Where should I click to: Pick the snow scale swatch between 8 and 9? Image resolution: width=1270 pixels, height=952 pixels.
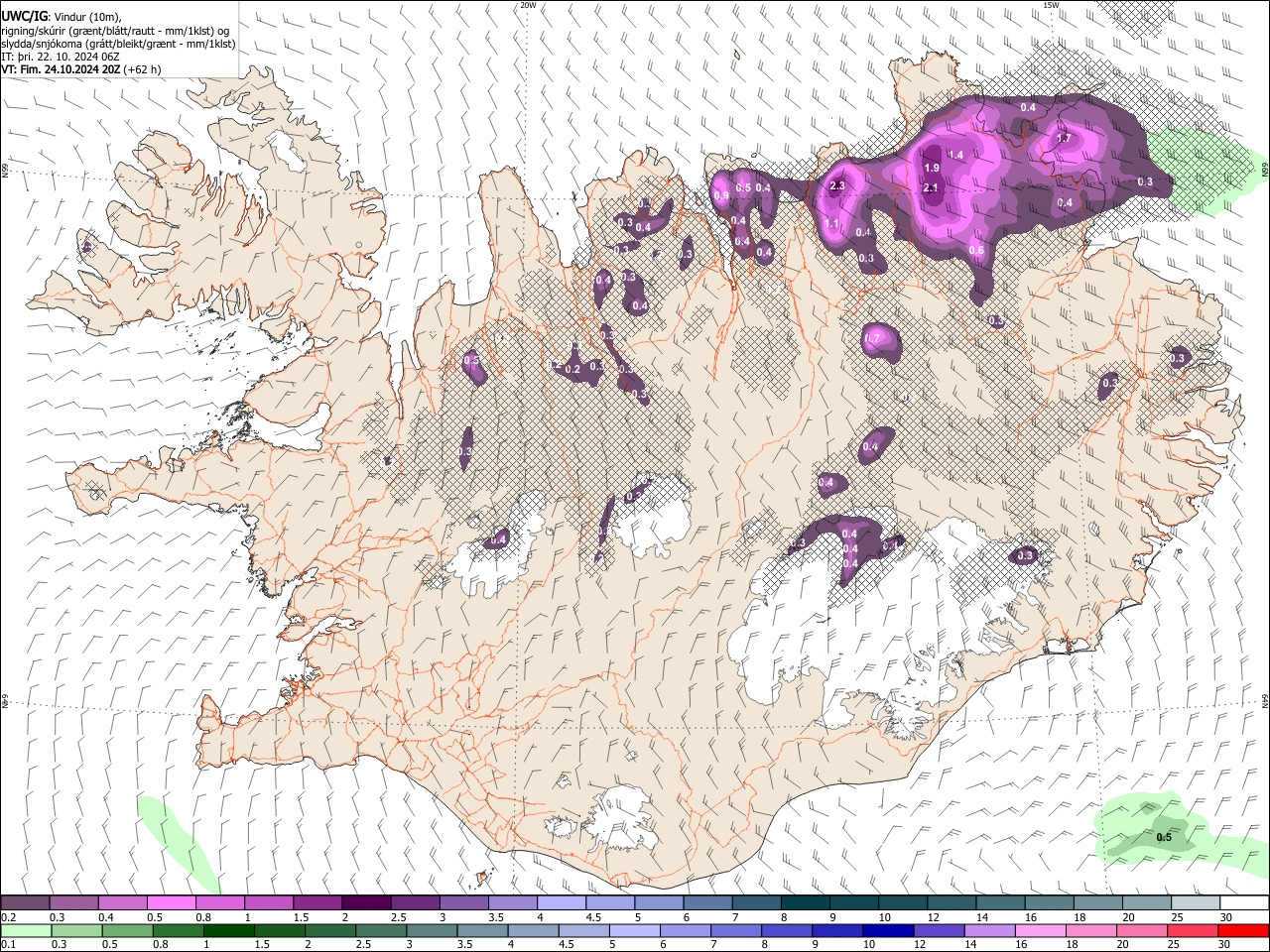[805, 903]
